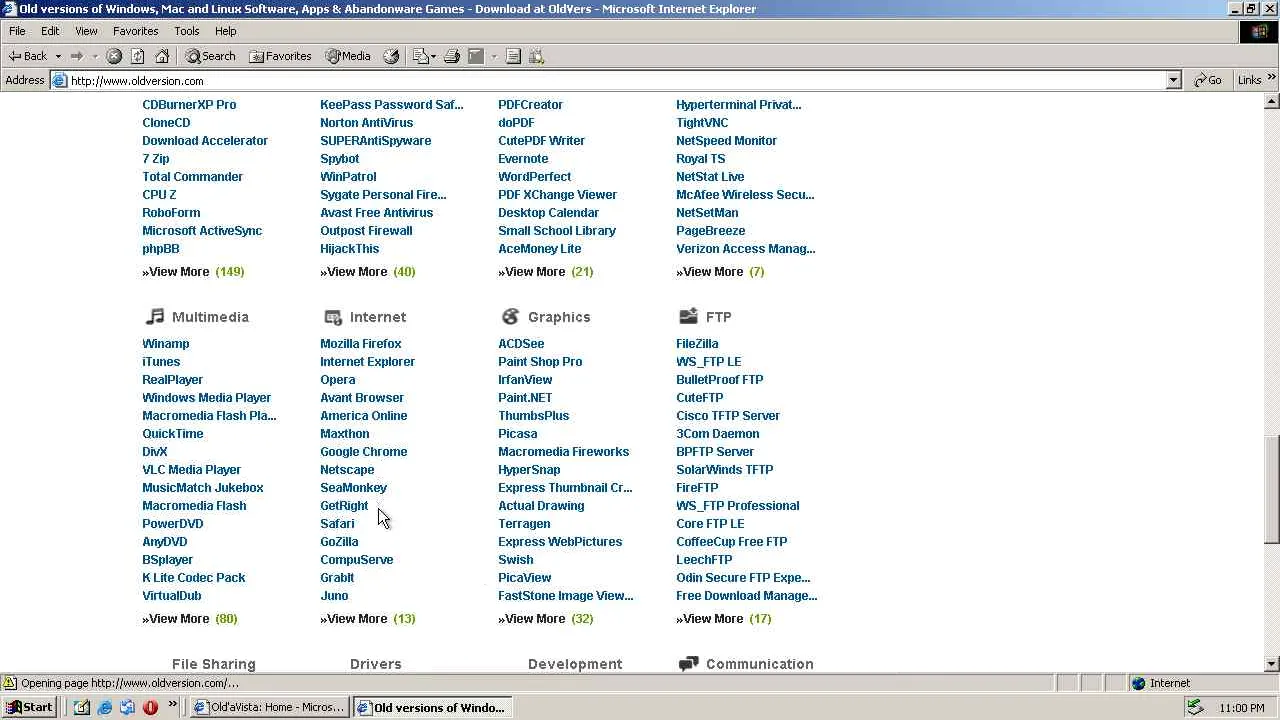Open the Media toolbar pane
Image resolution: width=1280 pixels, height=720 pixels.
tap(347, 56)
